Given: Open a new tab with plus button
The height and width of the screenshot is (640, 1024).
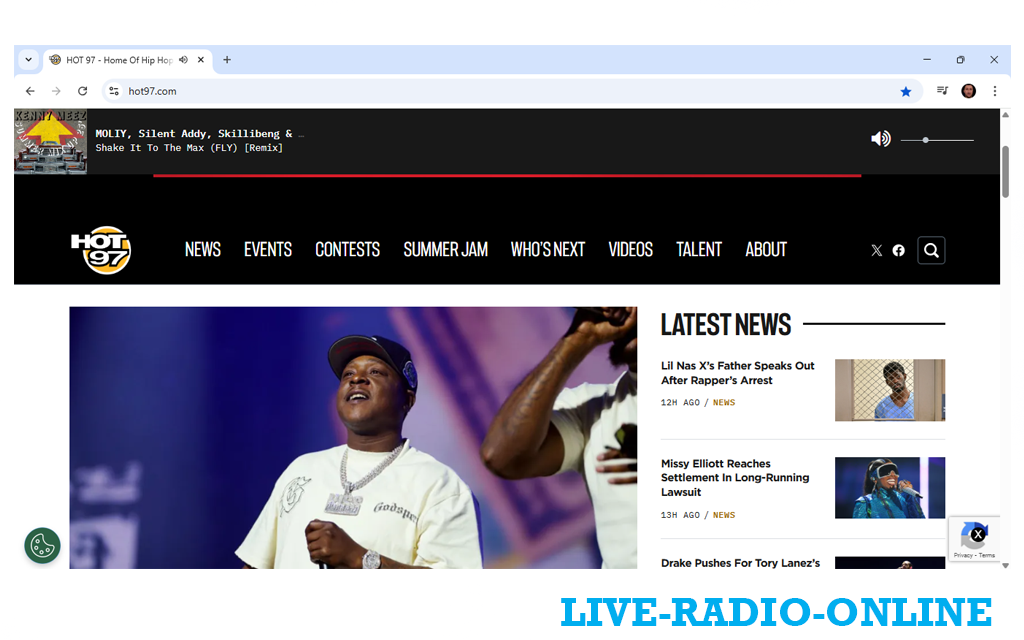Looking at the screenshot, I should click(x=227, y=59).
